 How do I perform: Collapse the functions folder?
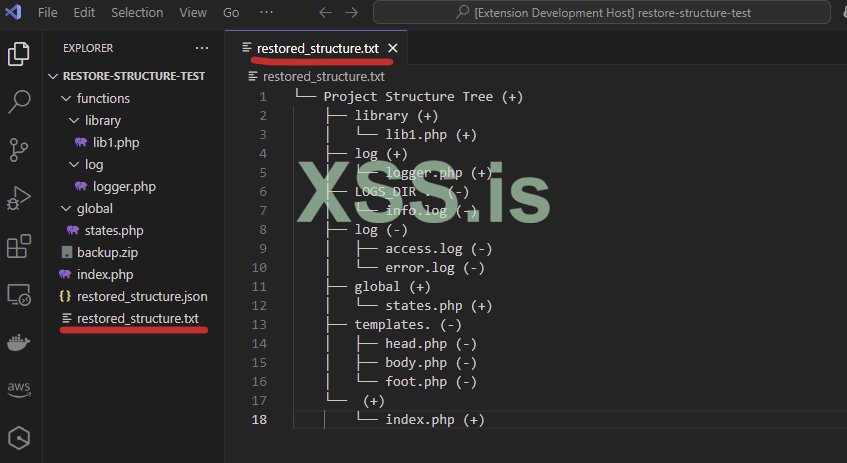66,98
